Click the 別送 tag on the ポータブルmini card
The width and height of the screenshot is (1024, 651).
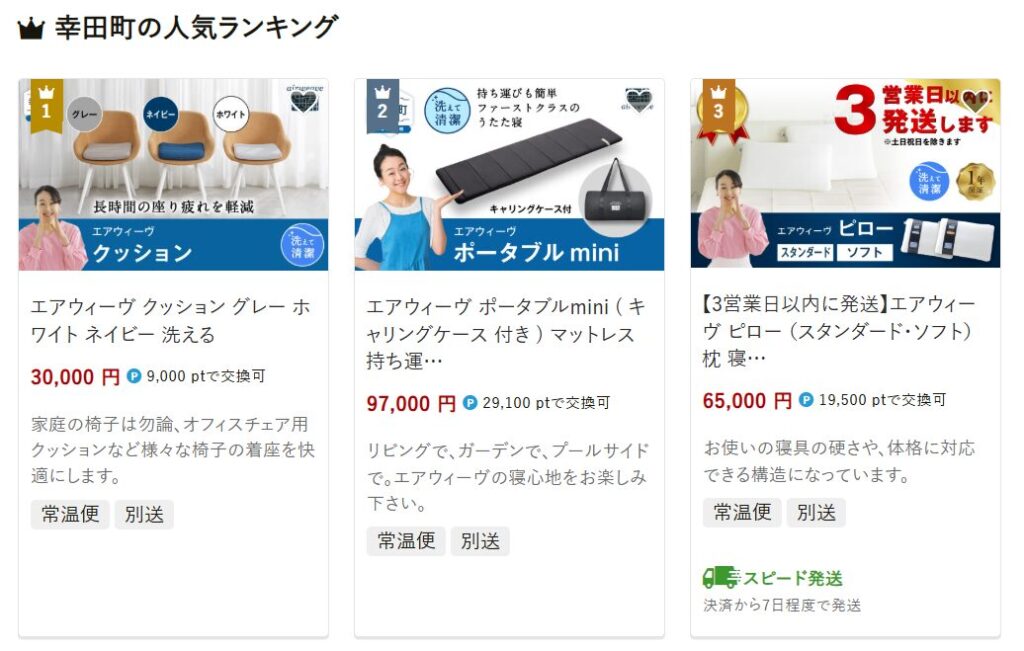480,541
